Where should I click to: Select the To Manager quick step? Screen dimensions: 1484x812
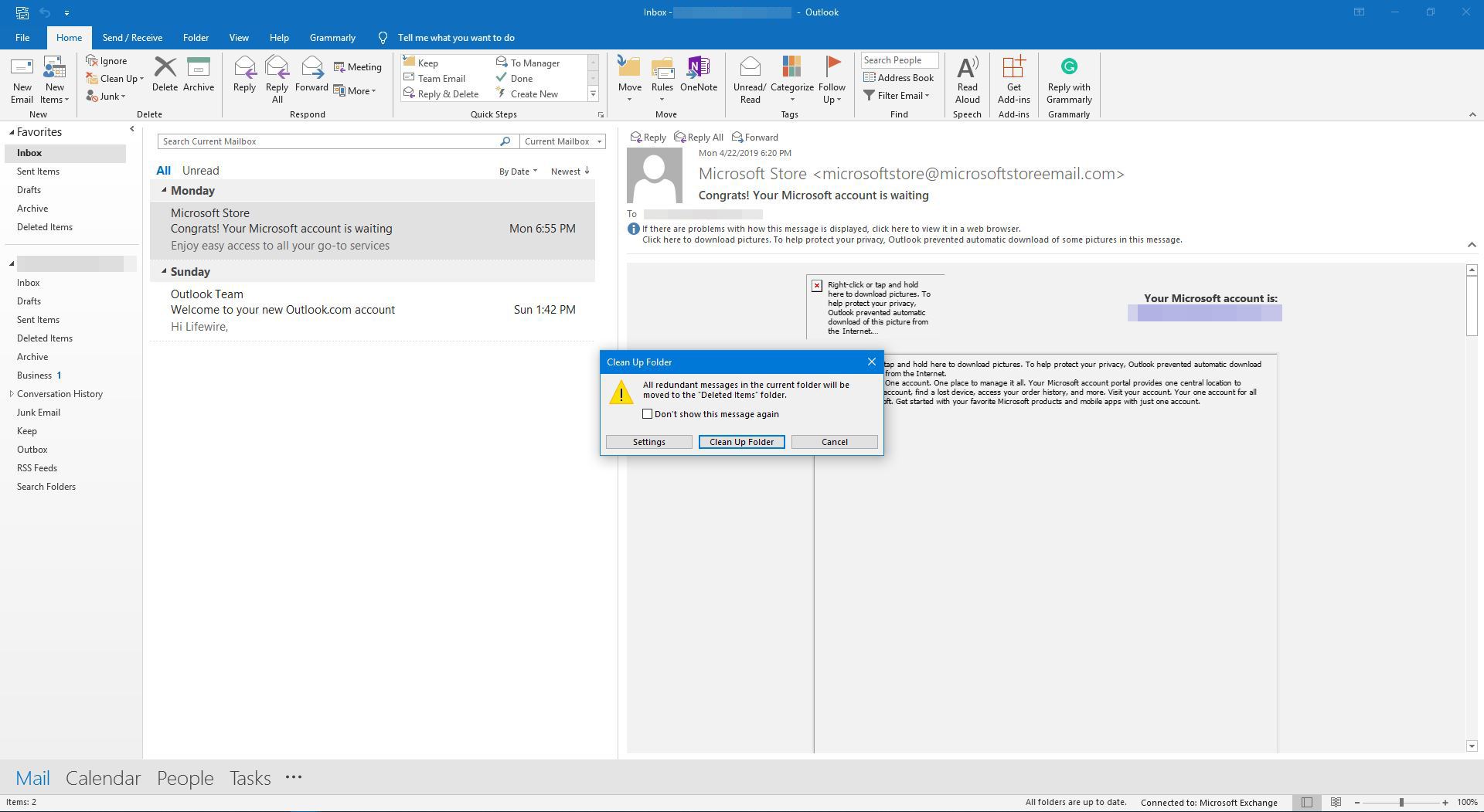point(528,63)
